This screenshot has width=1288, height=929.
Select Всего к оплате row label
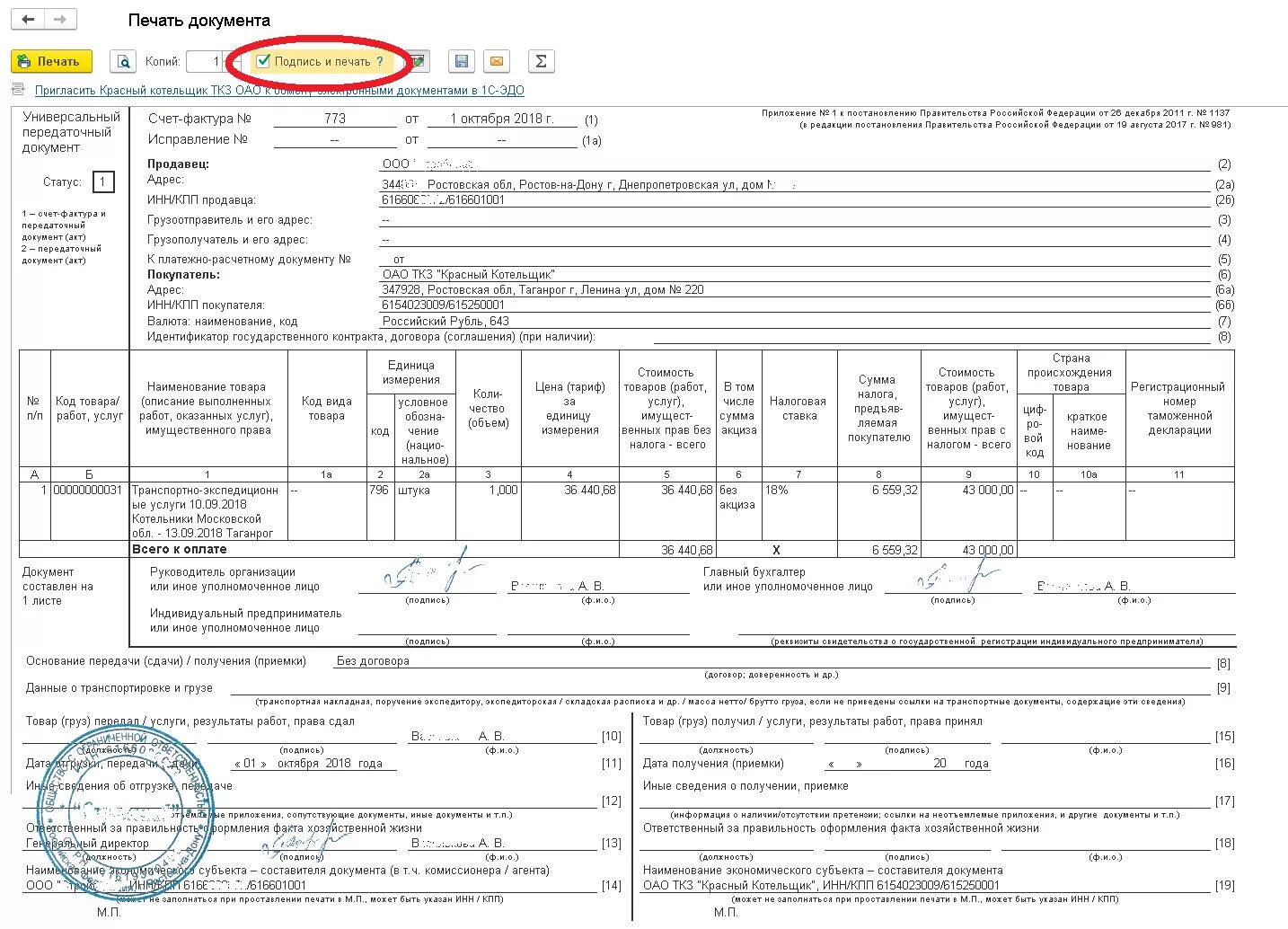coord(180,549)
